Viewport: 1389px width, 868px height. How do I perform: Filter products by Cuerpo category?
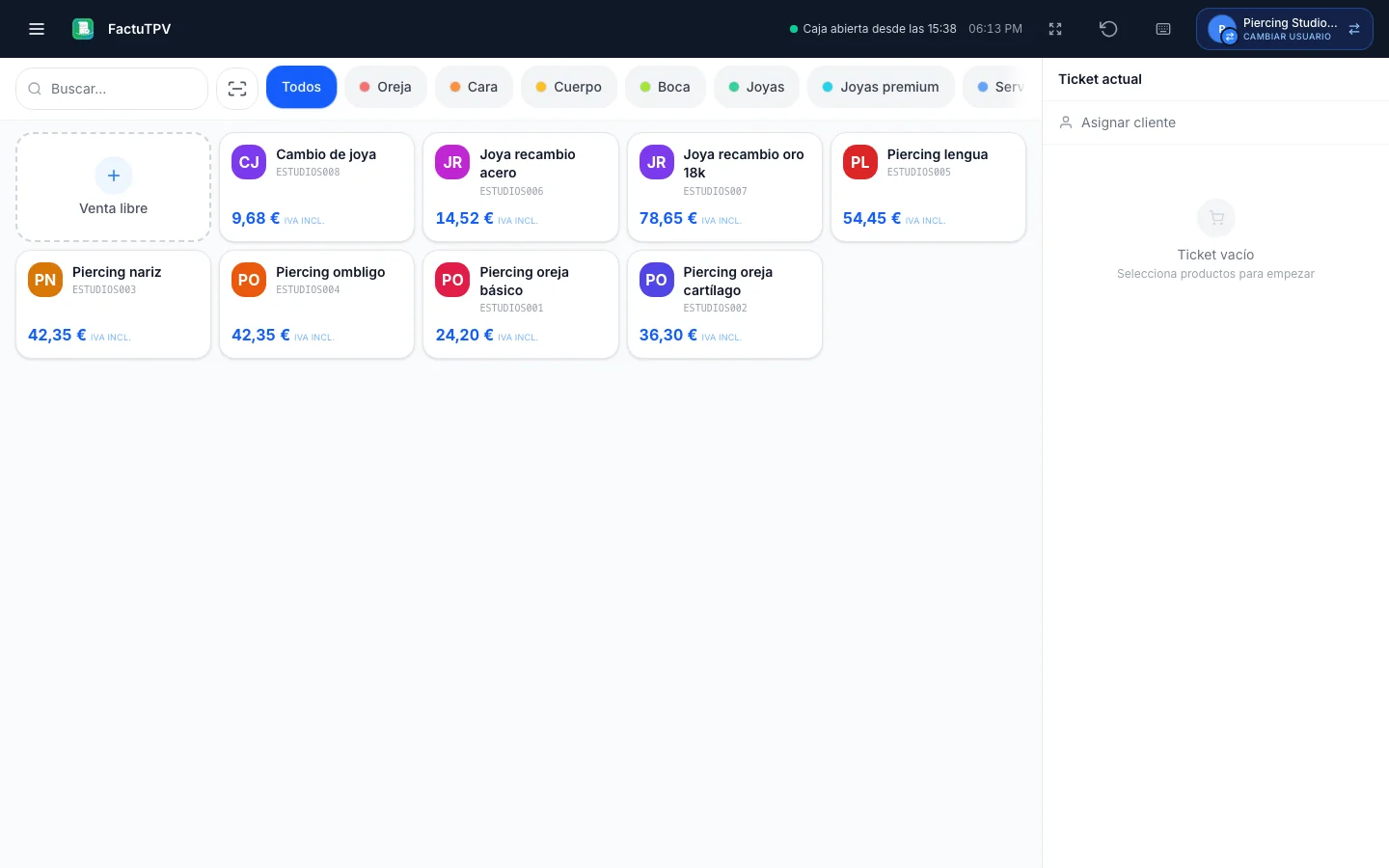569,87
